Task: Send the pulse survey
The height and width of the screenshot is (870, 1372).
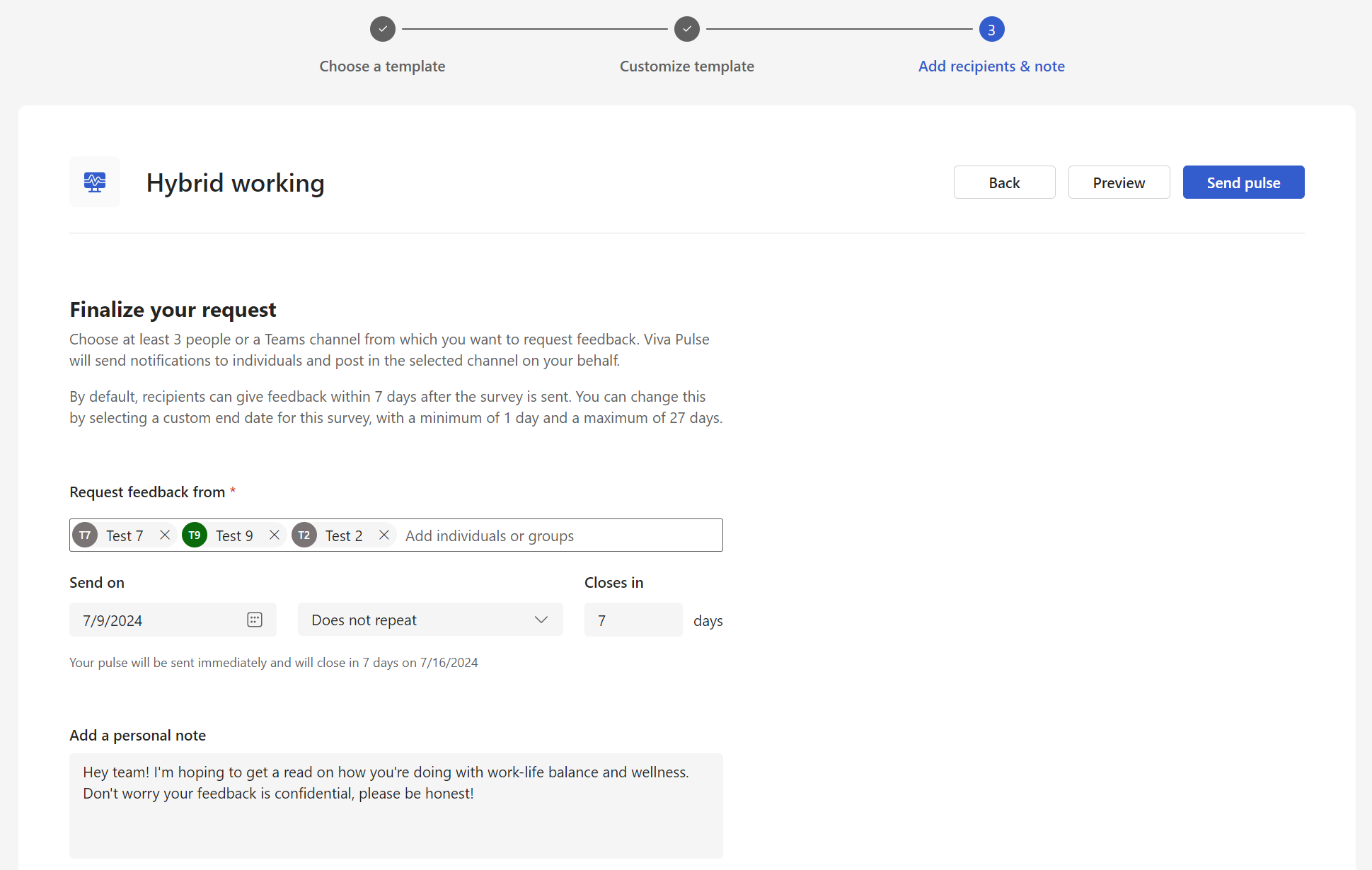Action: (1243, 182)
